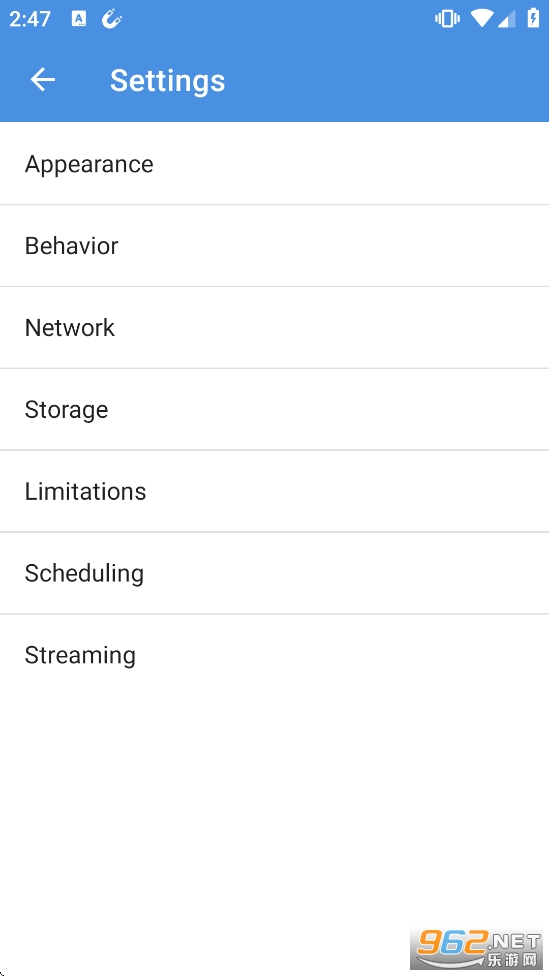549x976 pixels.
Task: Tap the Wi-Fi signal status icon
Action: (x=481, y=19)
